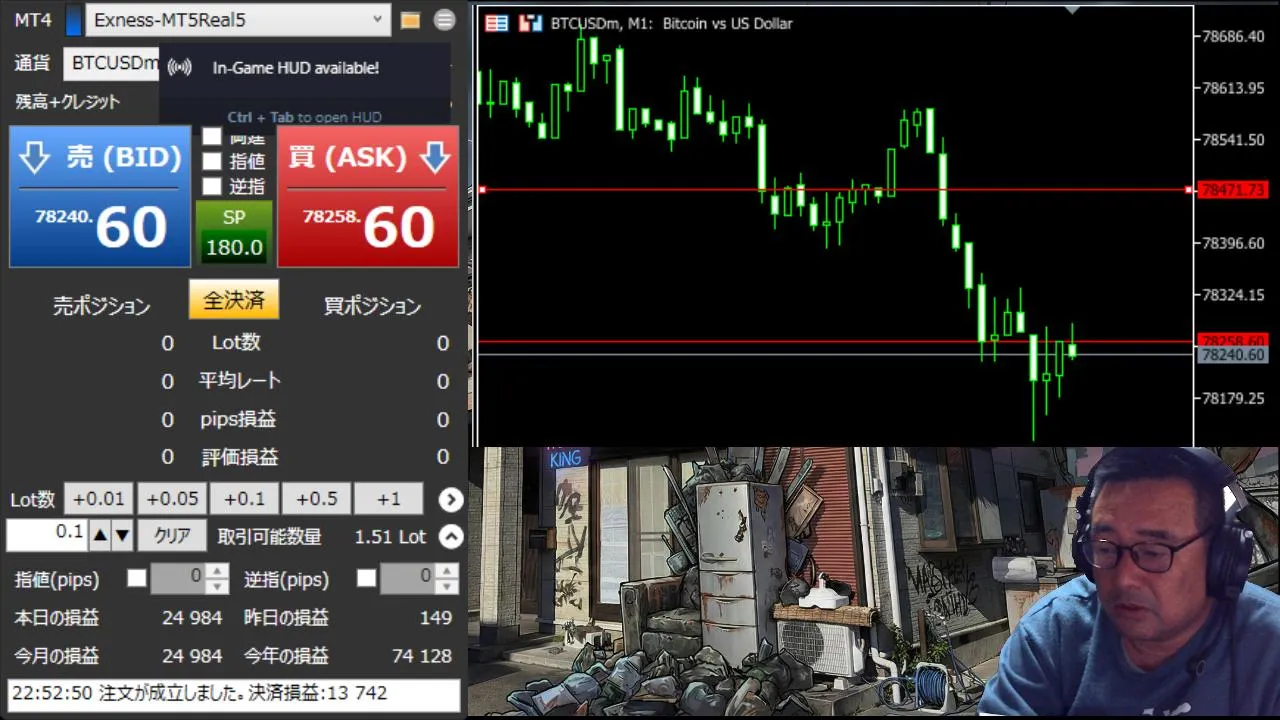This screenshot has width=1280, height=720.
Task: Add +0.1 to lot size
Action: (x=244, y=499)
